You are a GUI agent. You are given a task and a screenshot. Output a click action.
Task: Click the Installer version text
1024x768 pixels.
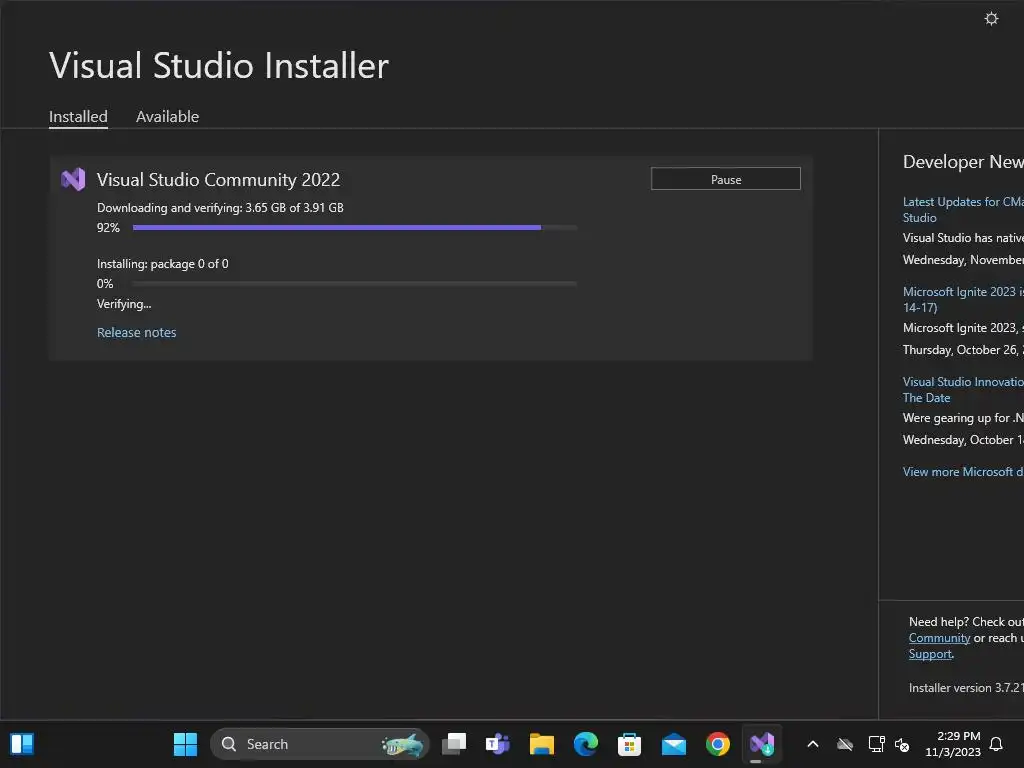966,688
